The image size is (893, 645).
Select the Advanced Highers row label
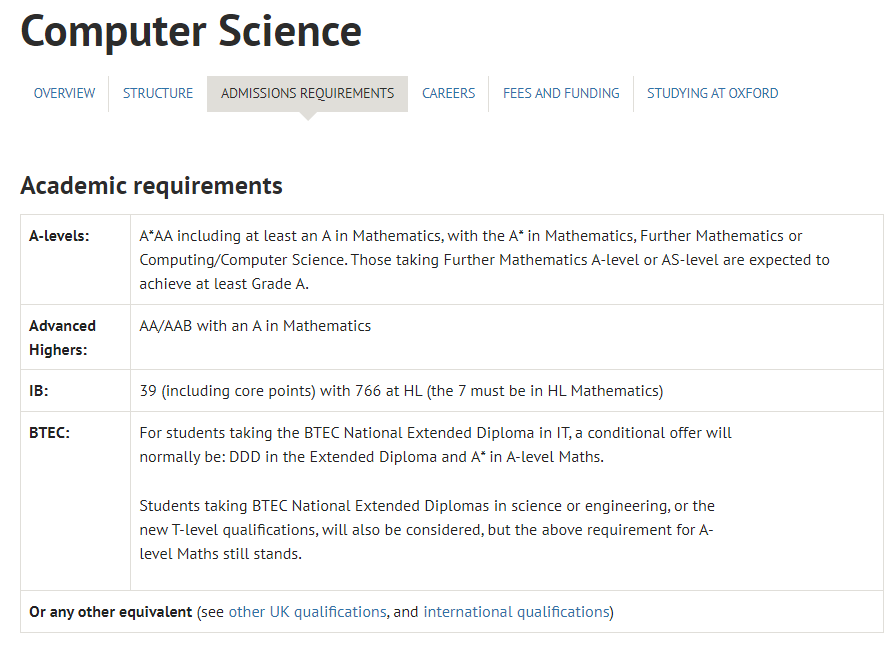pyautogui.click(x=62, y=338)
